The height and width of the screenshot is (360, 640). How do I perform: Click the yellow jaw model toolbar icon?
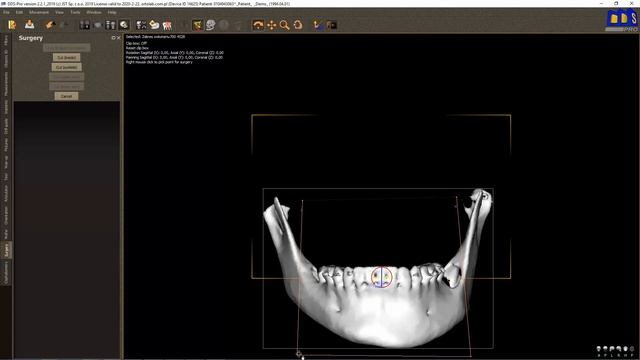click(154, 25)
